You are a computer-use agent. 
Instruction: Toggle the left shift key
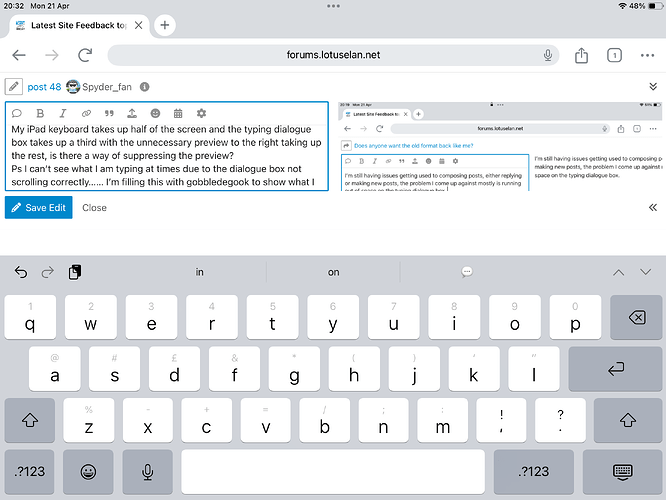30,421
